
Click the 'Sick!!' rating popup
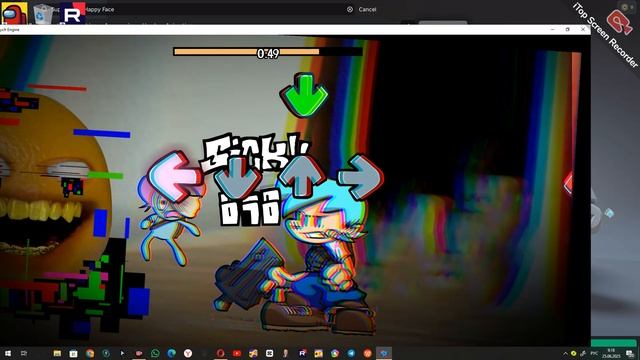255,152
